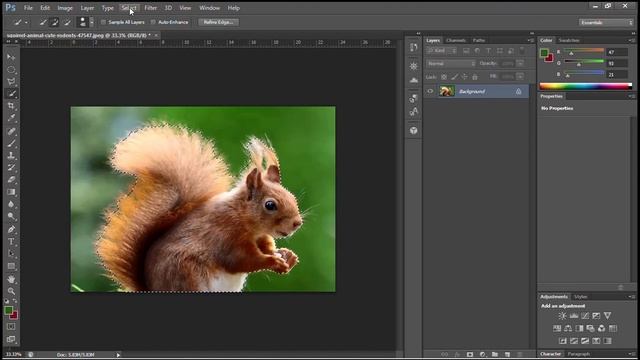Choose Add to selection mode
Screen dimensions: 640x360
click(55, 22)
